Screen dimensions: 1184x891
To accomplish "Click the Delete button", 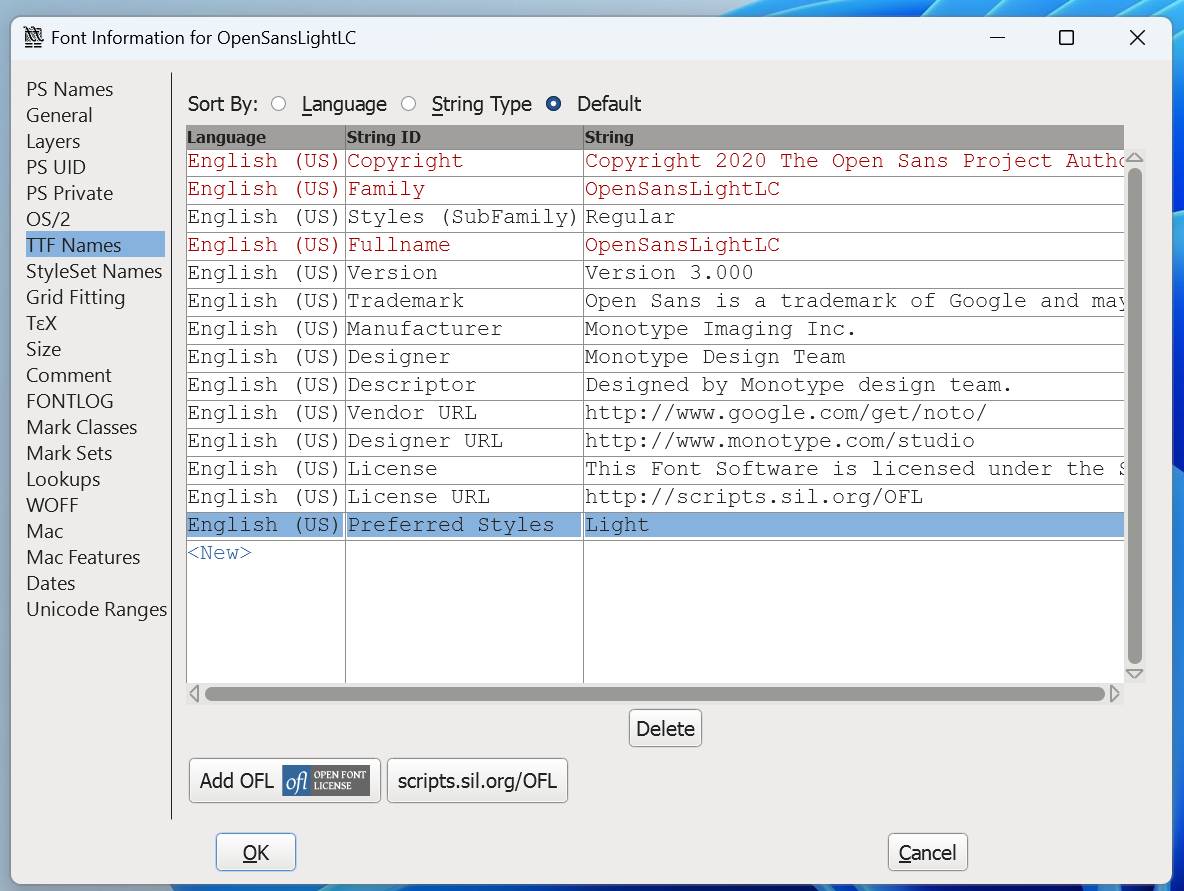I will pos(665,729).
